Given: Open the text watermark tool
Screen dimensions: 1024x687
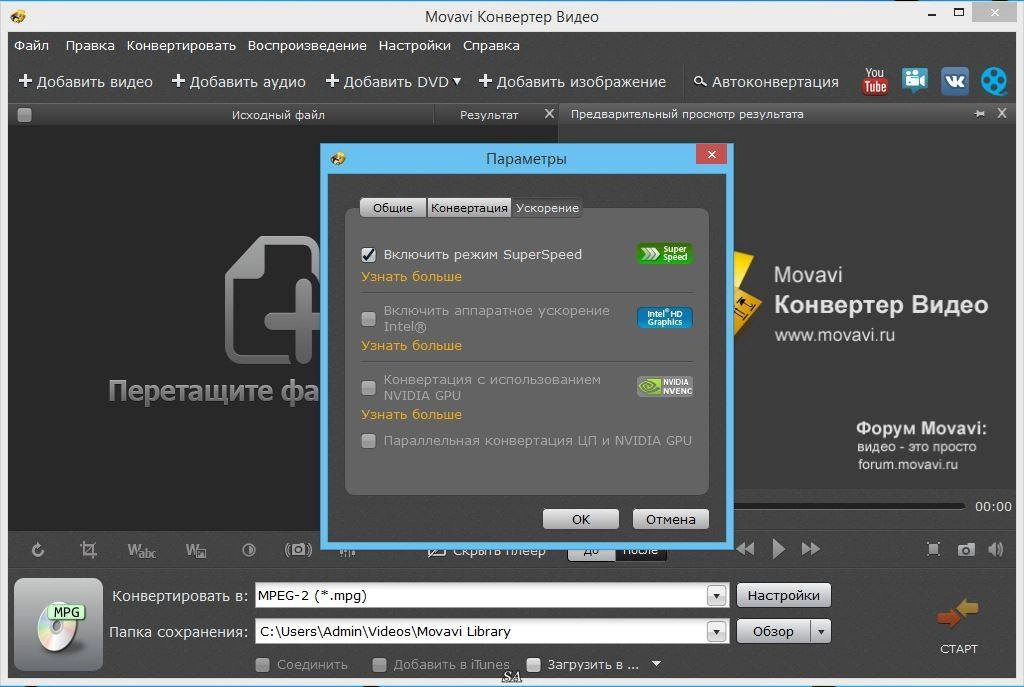Looking at the screenshot, I should click(x=141, y=551).
